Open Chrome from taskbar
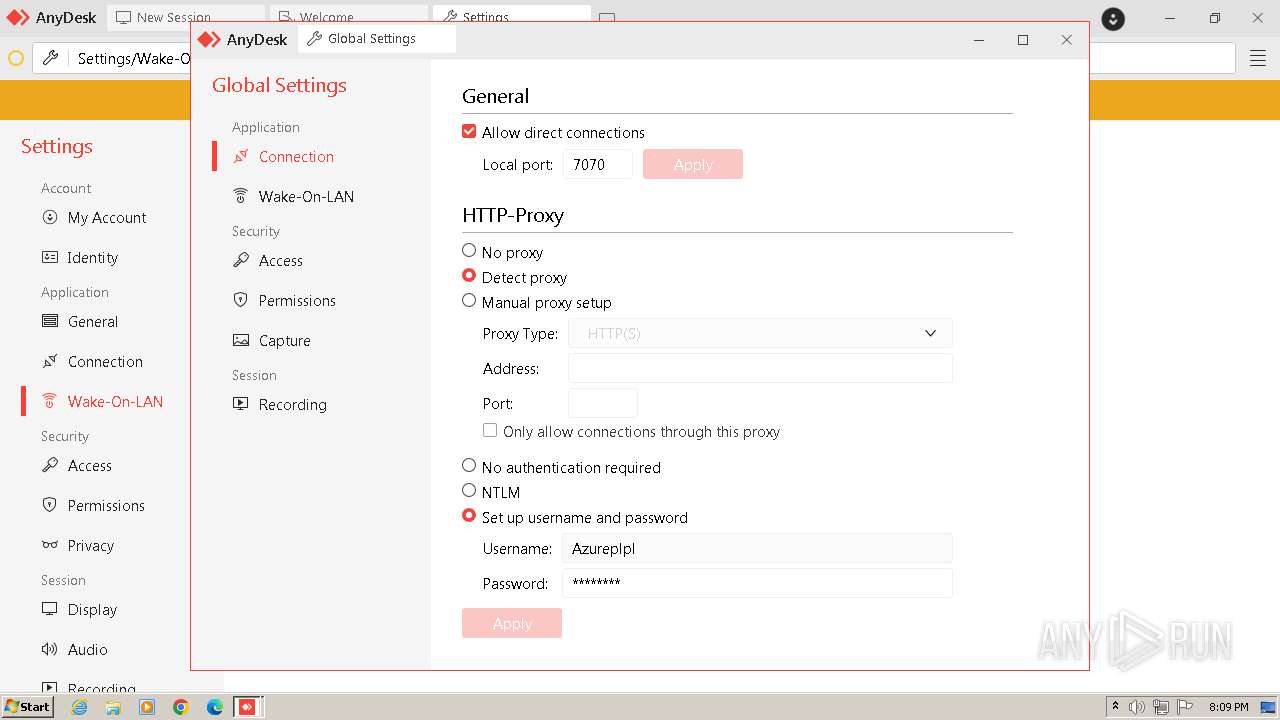This screenshot has width=1280, height=720. (x=180, y=707)
